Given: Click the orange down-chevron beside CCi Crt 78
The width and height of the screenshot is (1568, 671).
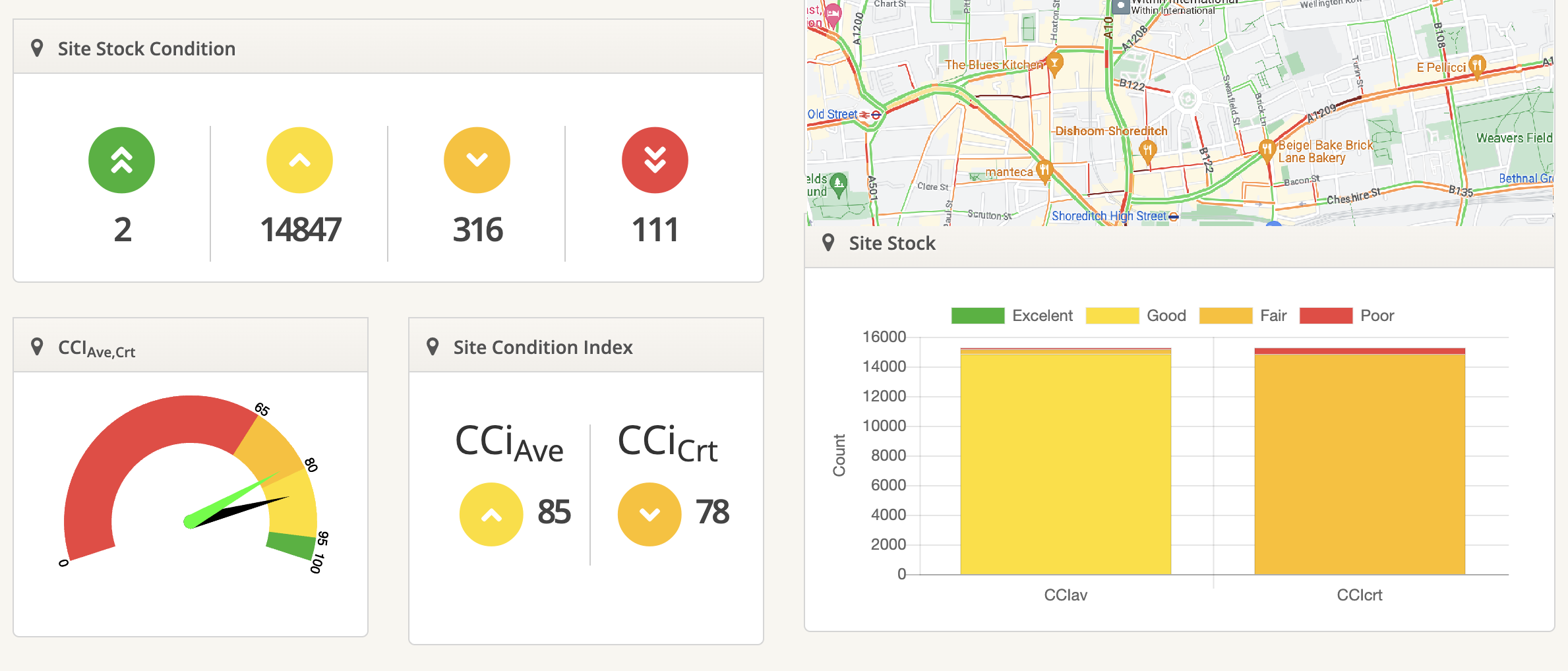Looking at the screenshot, I should click(649, 515).
